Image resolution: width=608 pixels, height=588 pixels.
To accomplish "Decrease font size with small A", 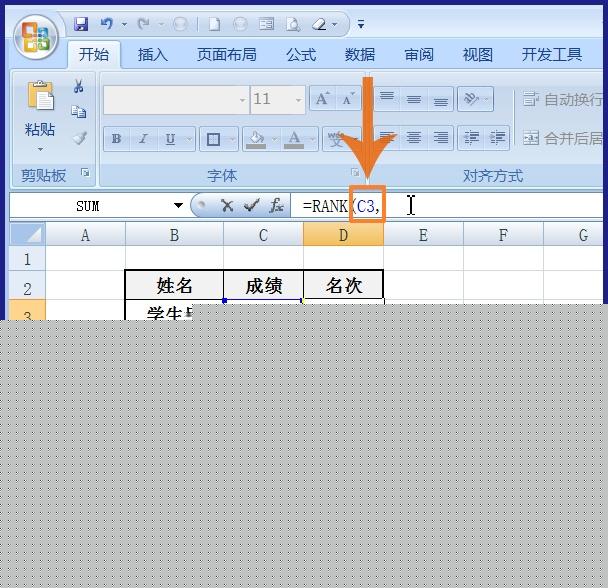I will [x=348, y=99].
